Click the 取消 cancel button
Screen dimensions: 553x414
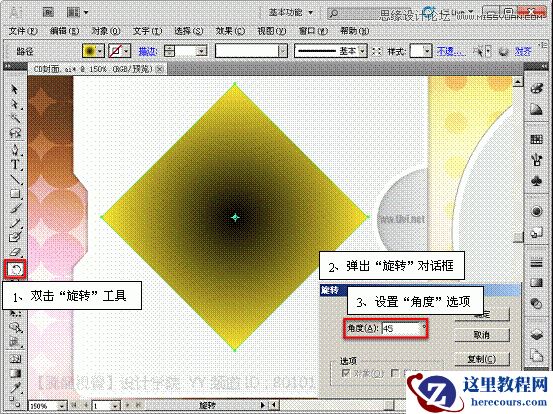coord(482,335)
